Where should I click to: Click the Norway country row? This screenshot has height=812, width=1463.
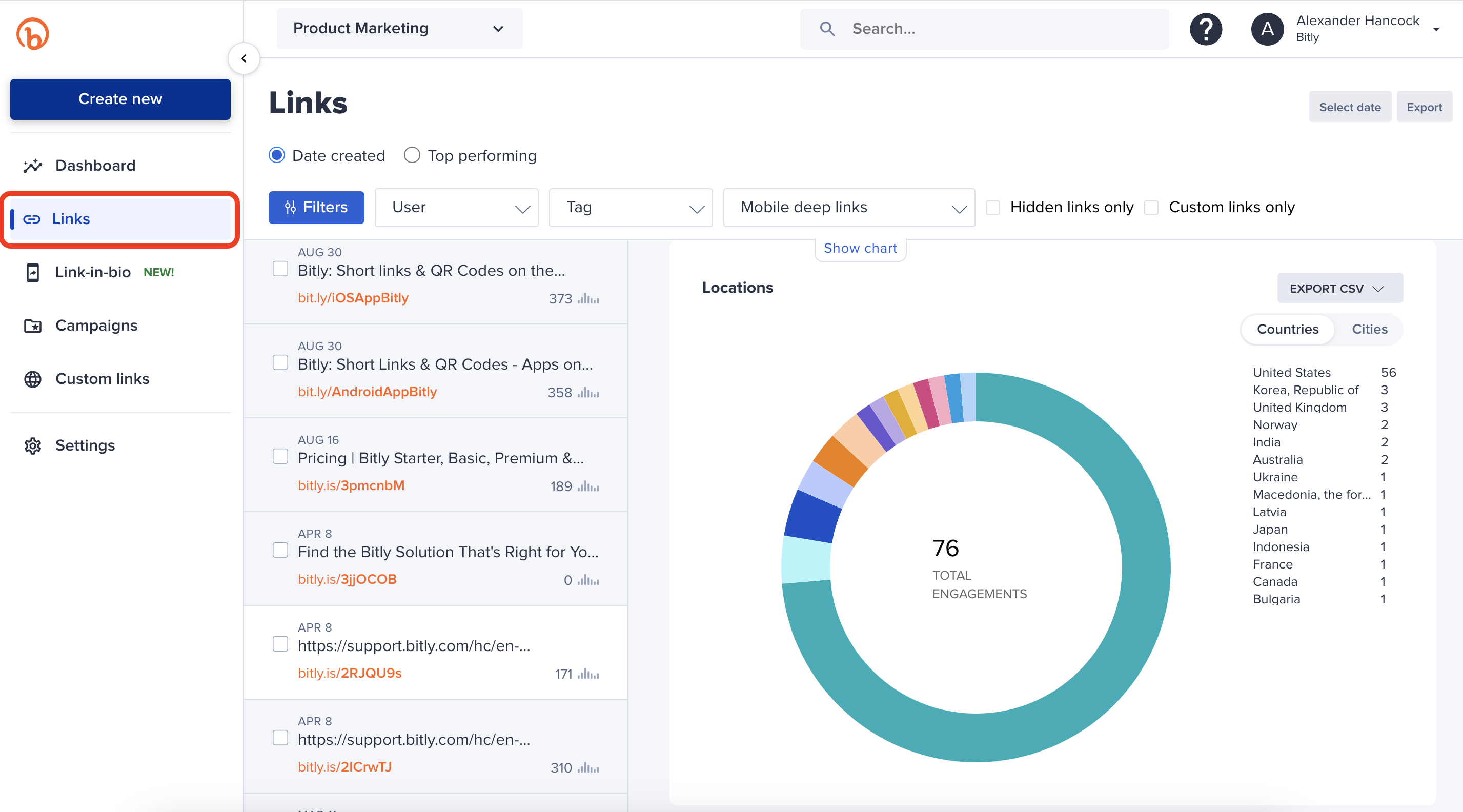[x=1320, y=425]
